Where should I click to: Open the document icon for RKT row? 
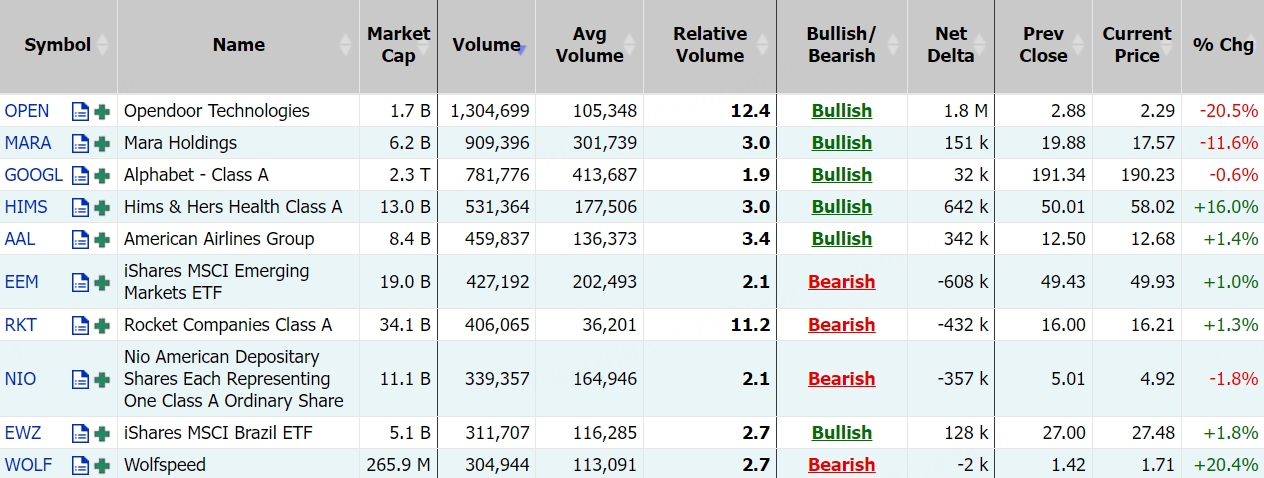click(x=80, y=325)
